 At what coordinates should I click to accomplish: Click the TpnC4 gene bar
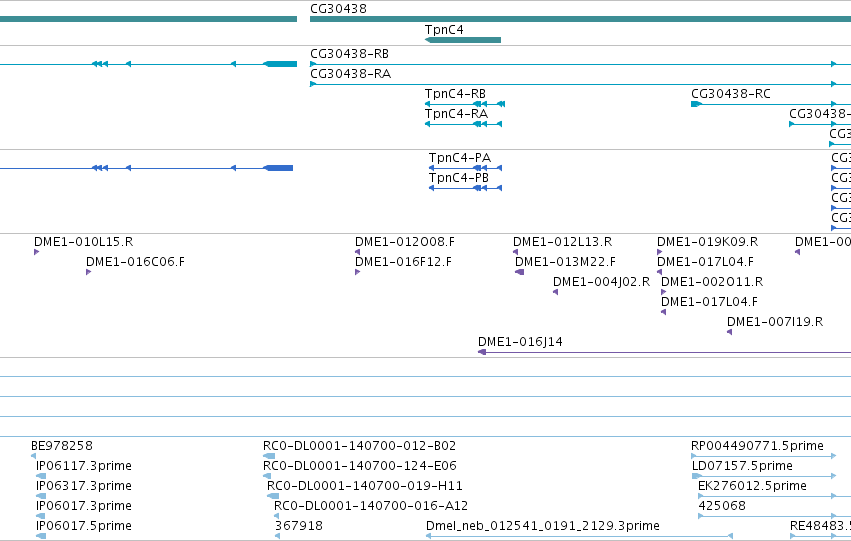click(462, 40)
